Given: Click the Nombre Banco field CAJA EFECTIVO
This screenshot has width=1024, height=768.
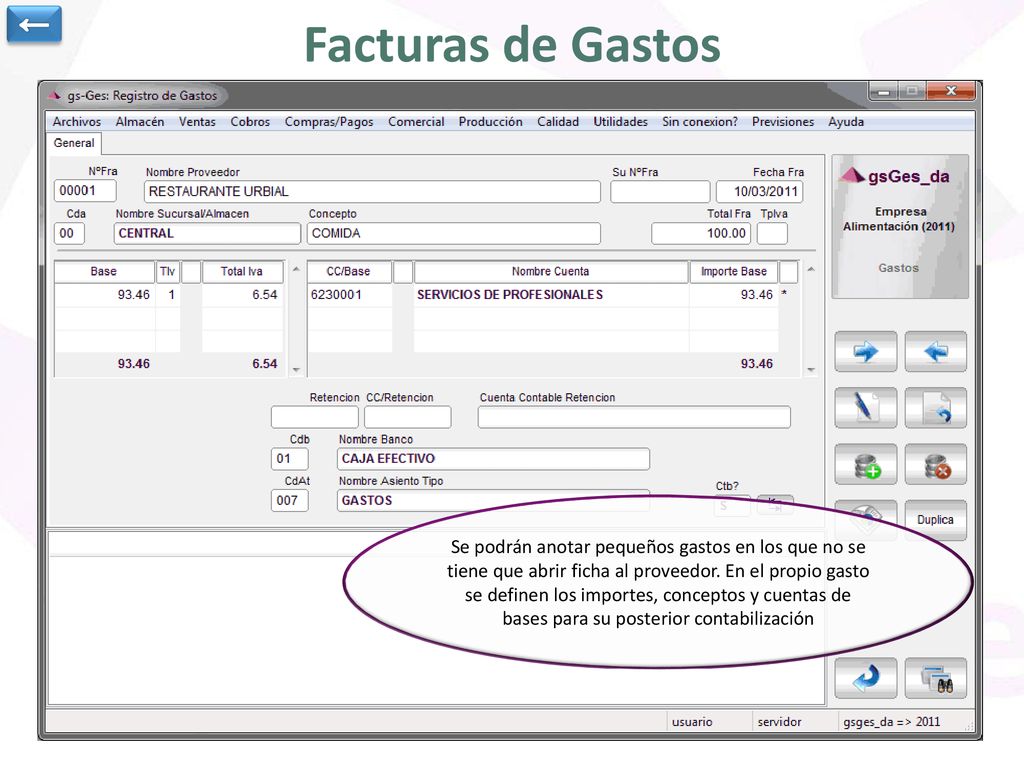Looking at the screenshot, I should point(493,458).
